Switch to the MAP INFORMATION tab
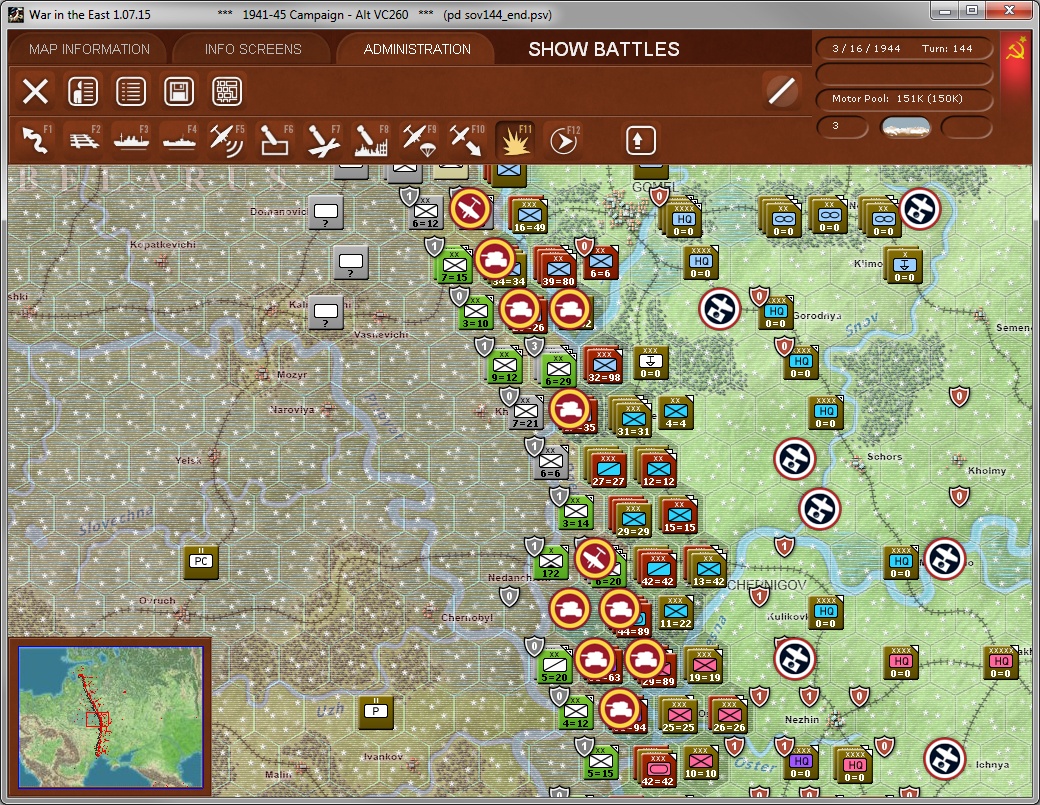This screenshot has width=1040, height=805. [90, 49]
